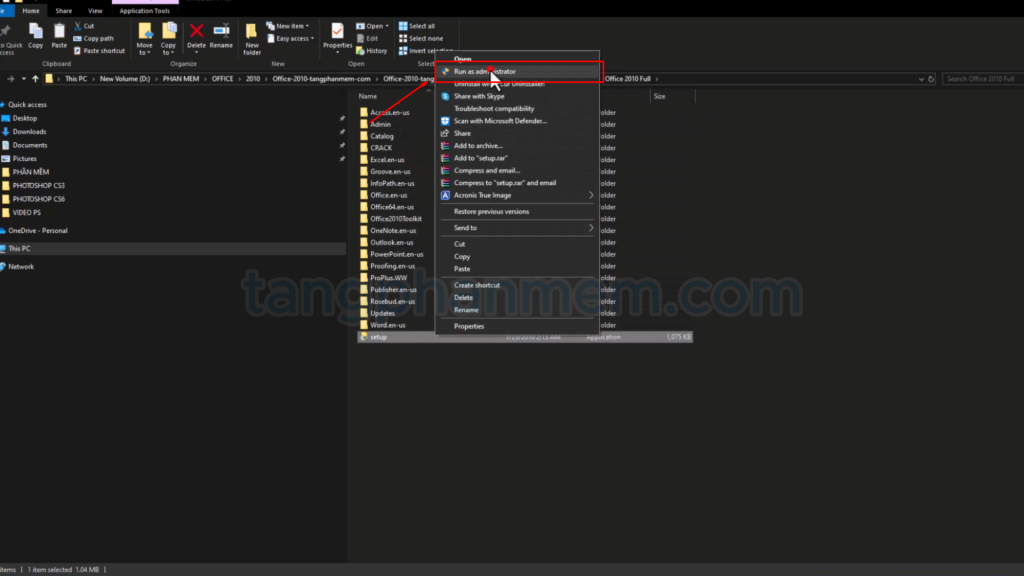1024x576 pixels.
Task: Expand address bar history dropdown
Action: pos(921,79)
